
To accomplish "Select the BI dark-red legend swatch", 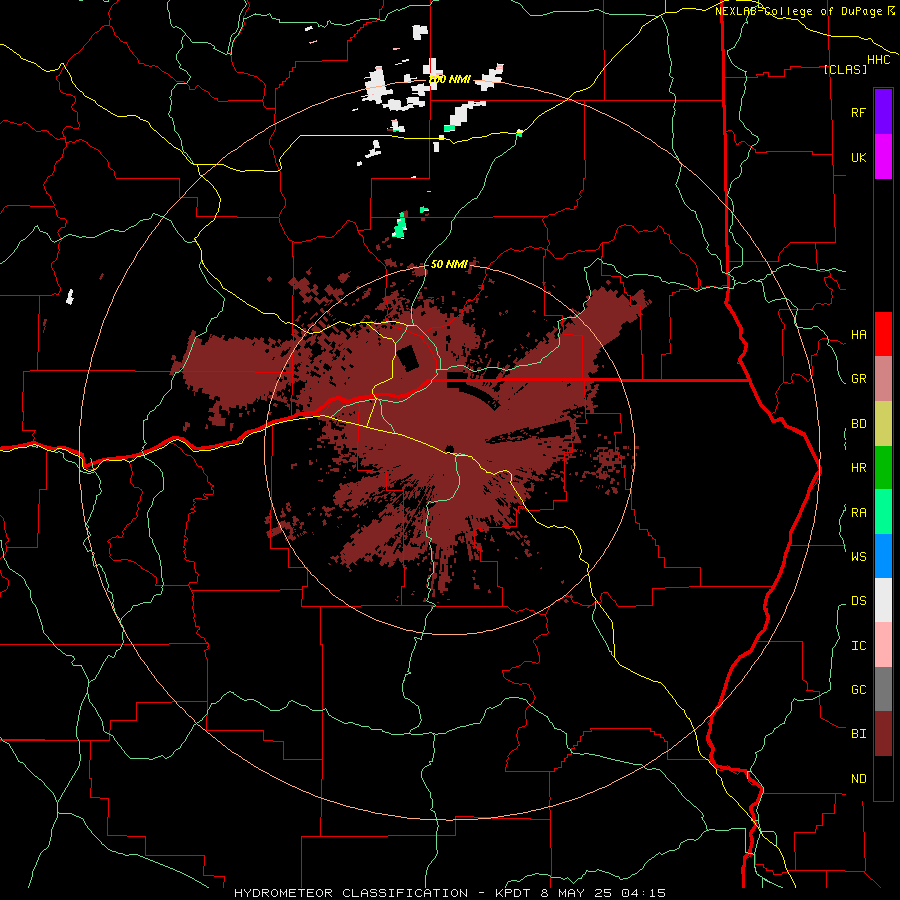I will 883,734.
